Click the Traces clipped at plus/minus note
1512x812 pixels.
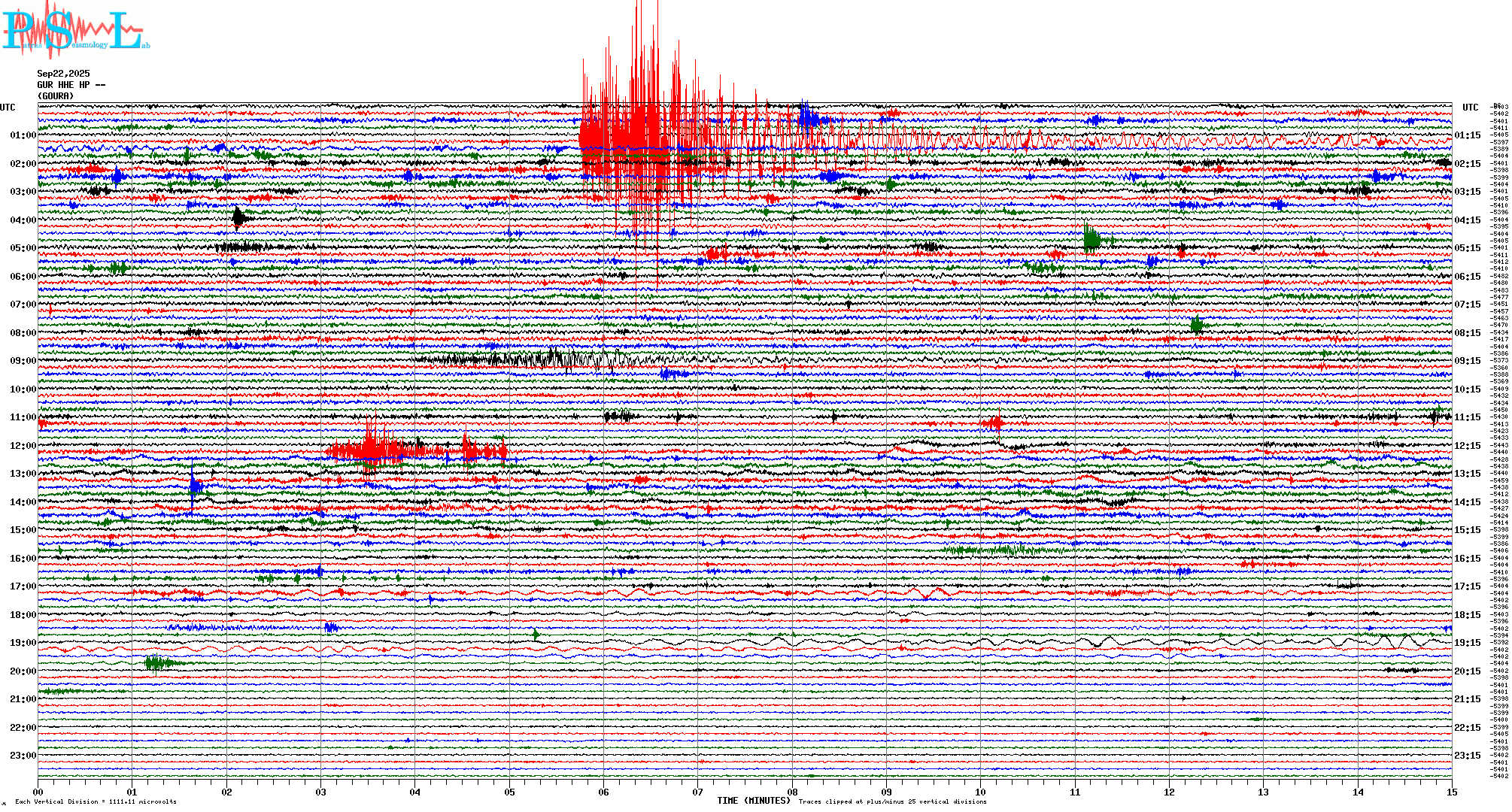point(892,802)
